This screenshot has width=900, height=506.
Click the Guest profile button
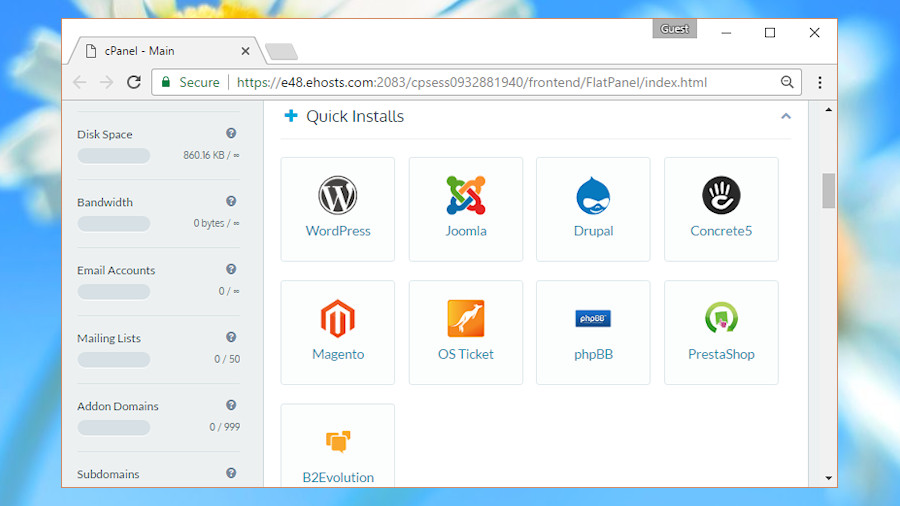point(674,29)
